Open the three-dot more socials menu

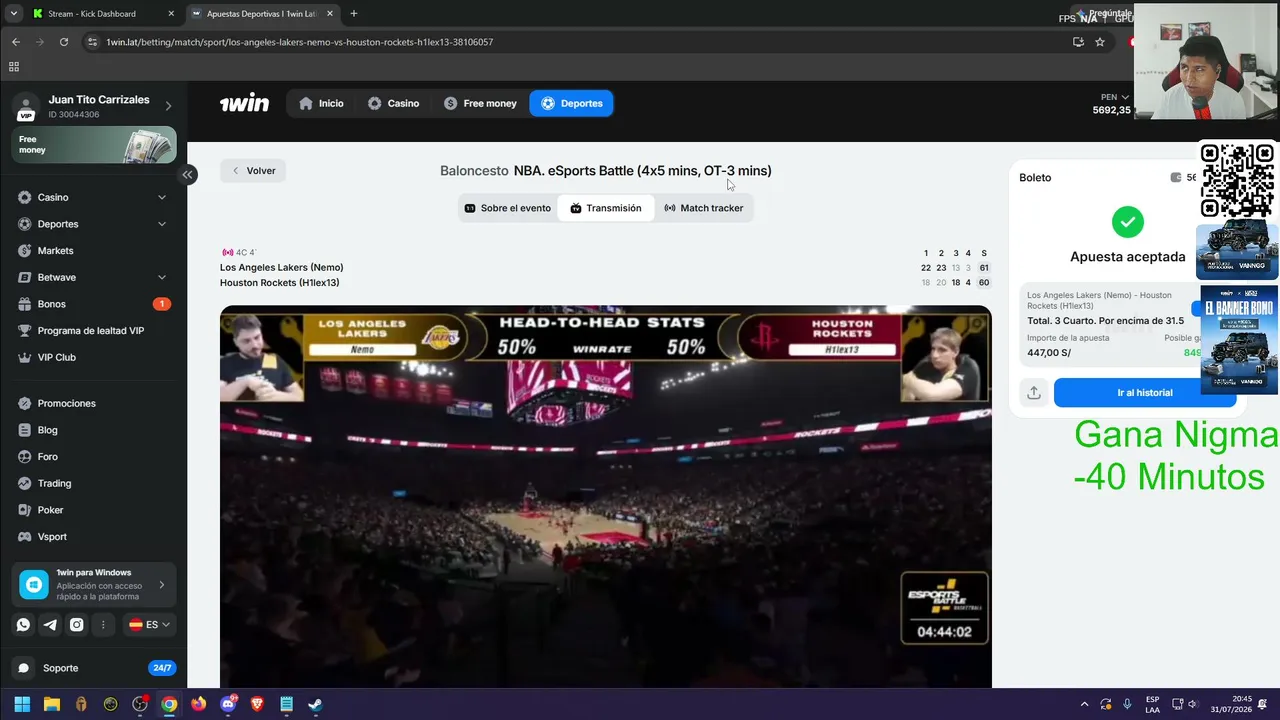click(x=103, y=625)
